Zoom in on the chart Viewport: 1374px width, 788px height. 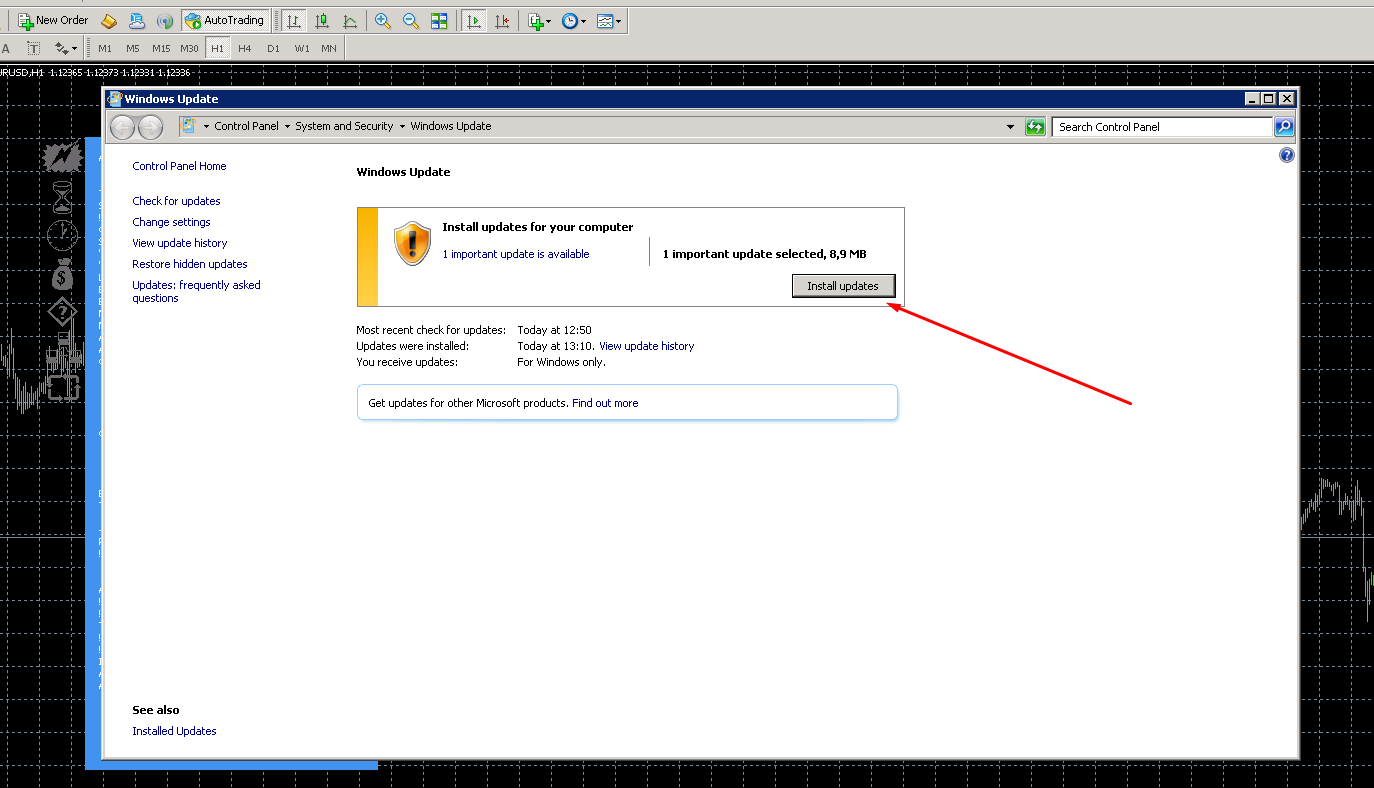point(383,20)
